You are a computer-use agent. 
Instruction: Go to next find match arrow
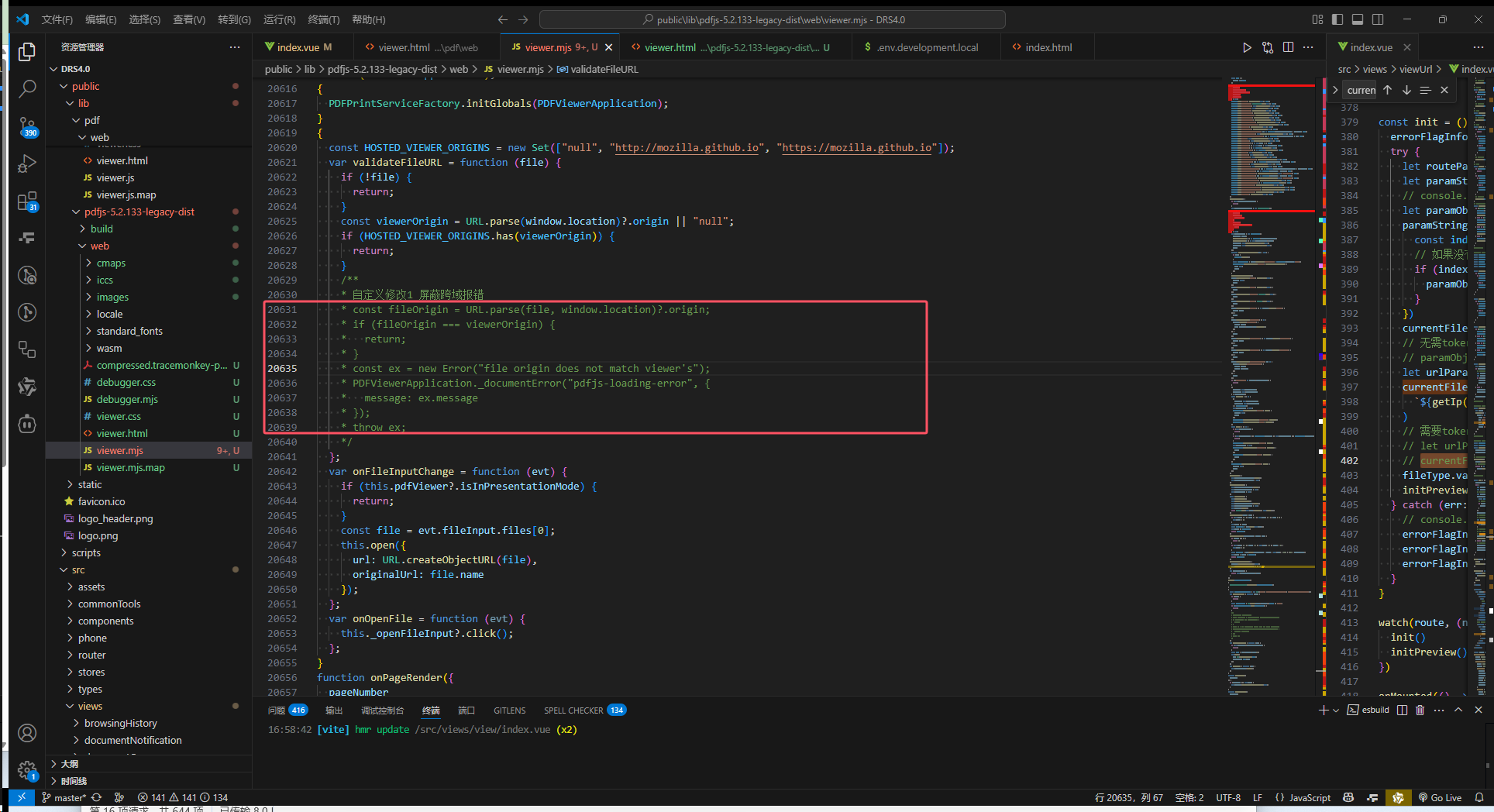pyautogui.click(x=1406, y=90)
